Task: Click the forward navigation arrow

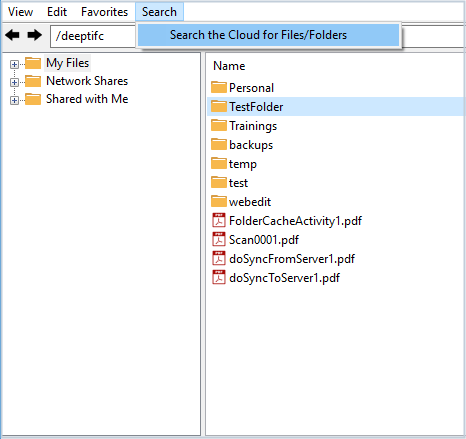Action: 34,35
